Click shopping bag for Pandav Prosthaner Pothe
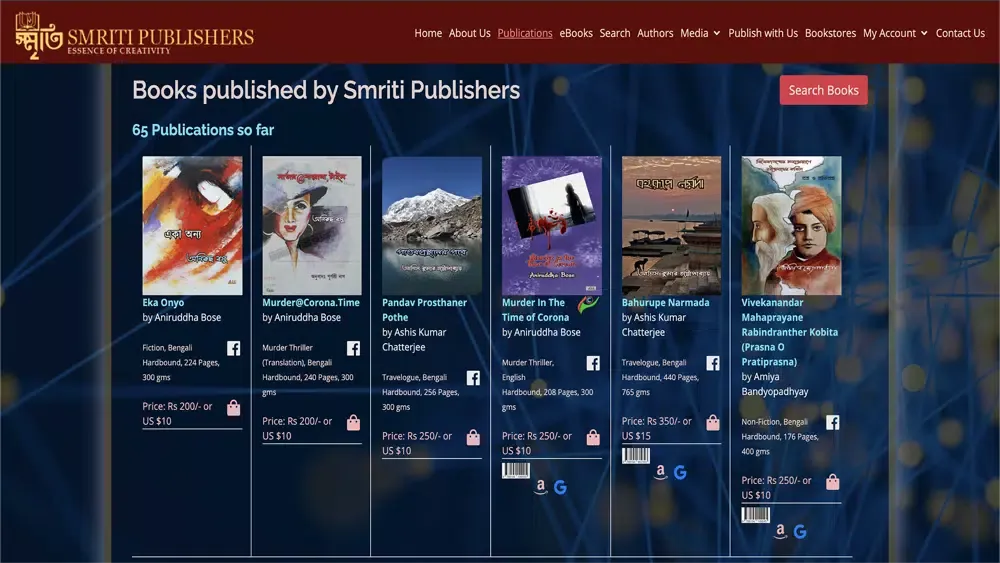Viewport: 1000px width, 563px height. pos(473,437)
